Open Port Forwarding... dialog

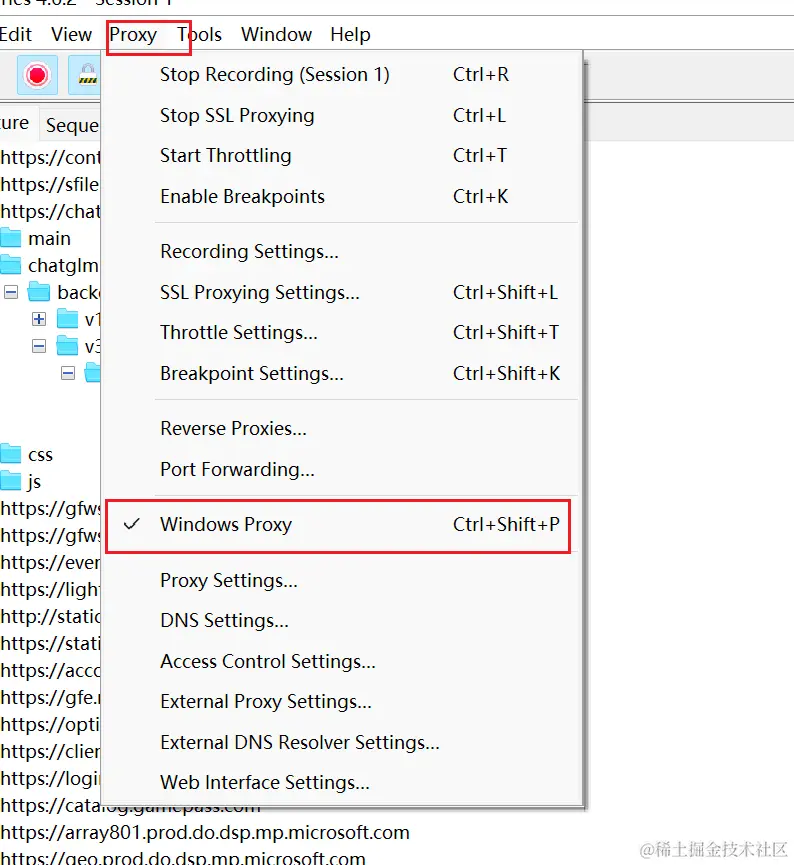[x=342, y=469]
